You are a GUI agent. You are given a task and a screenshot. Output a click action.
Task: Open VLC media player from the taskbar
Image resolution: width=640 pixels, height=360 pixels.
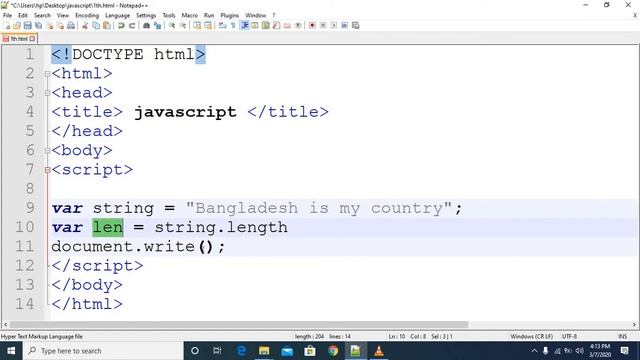tap(379, 351)
